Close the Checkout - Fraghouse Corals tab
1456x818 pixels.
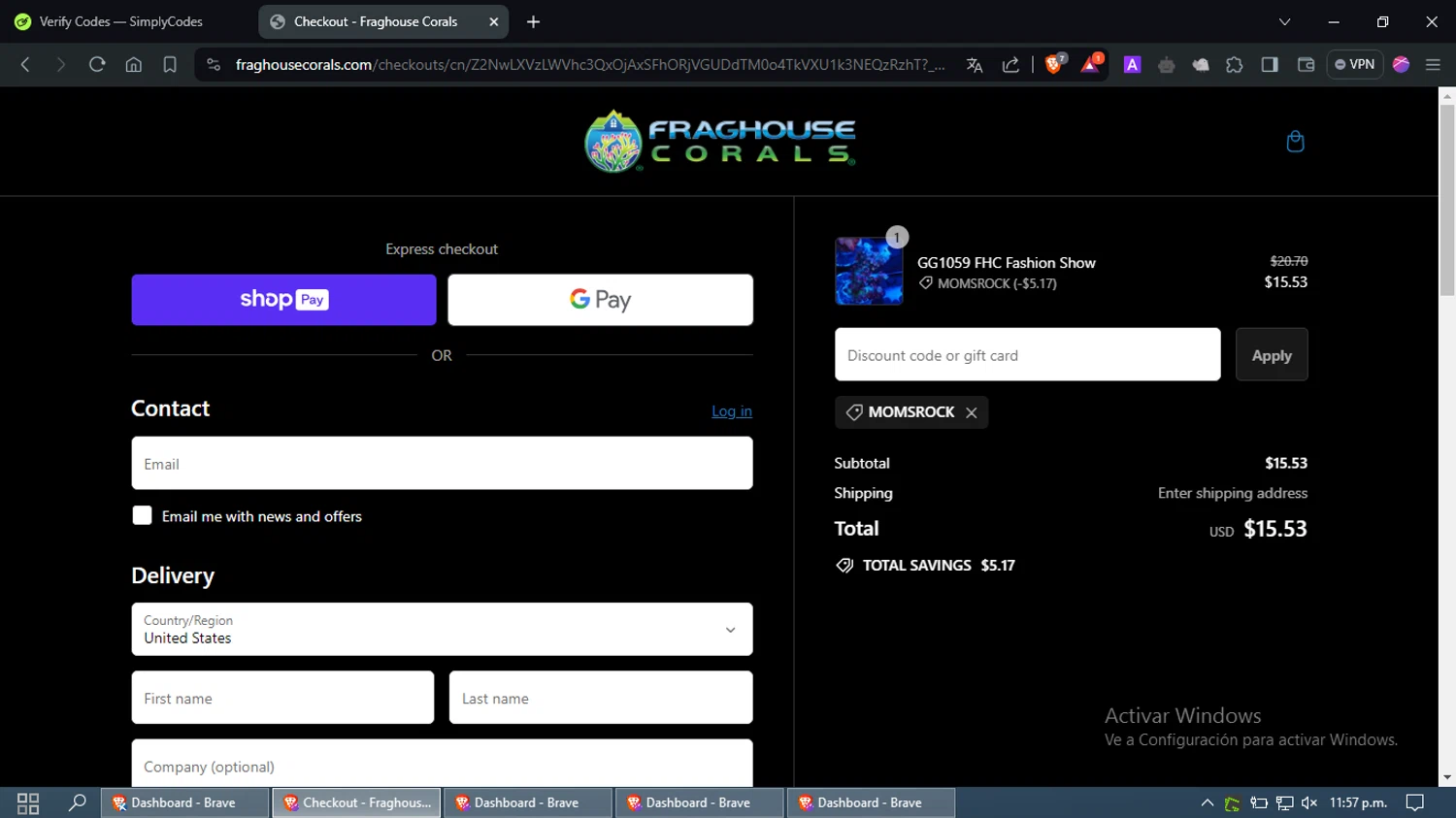pyautogui.click(x=493, y=21)
